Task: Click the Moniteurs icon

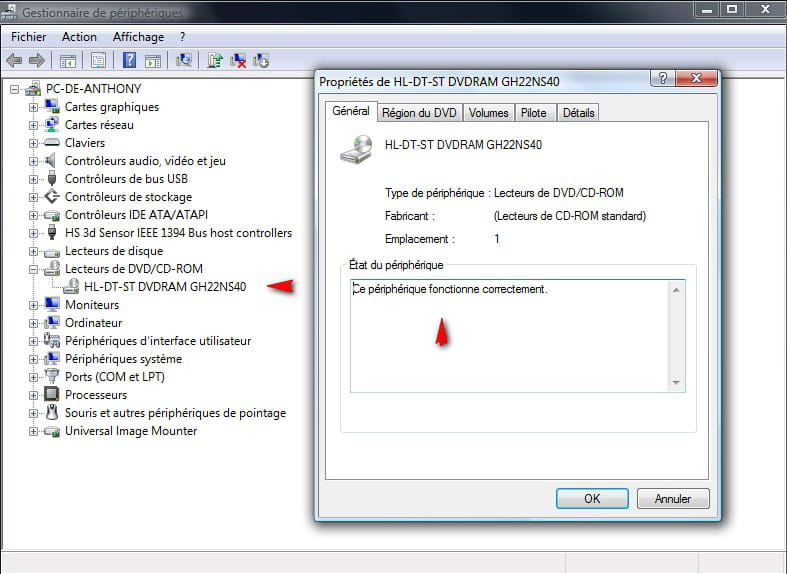Action: pyautogui.click(x=52, y=304)
